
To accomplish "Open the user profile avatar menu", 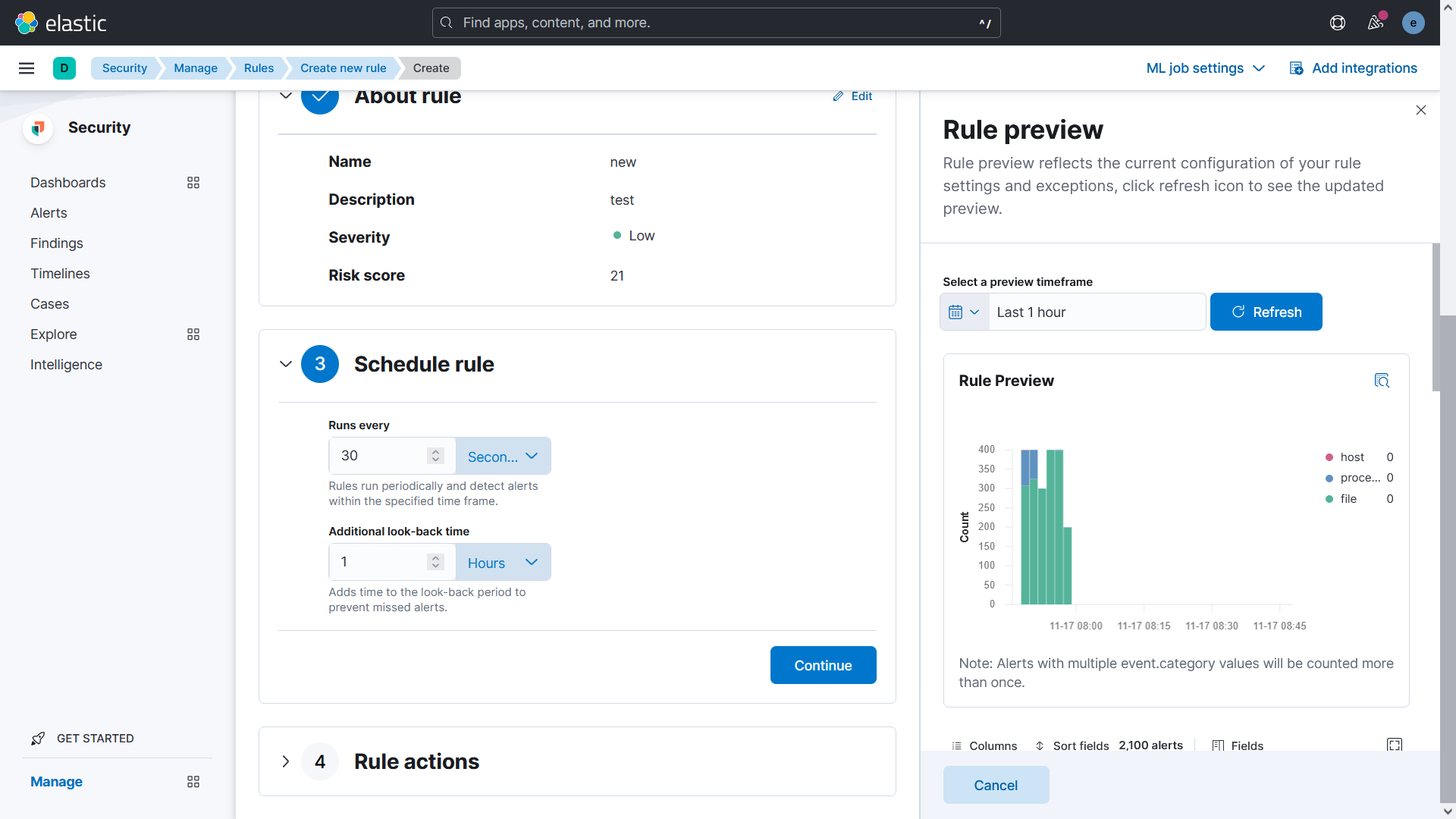I will pos(1413,22).
